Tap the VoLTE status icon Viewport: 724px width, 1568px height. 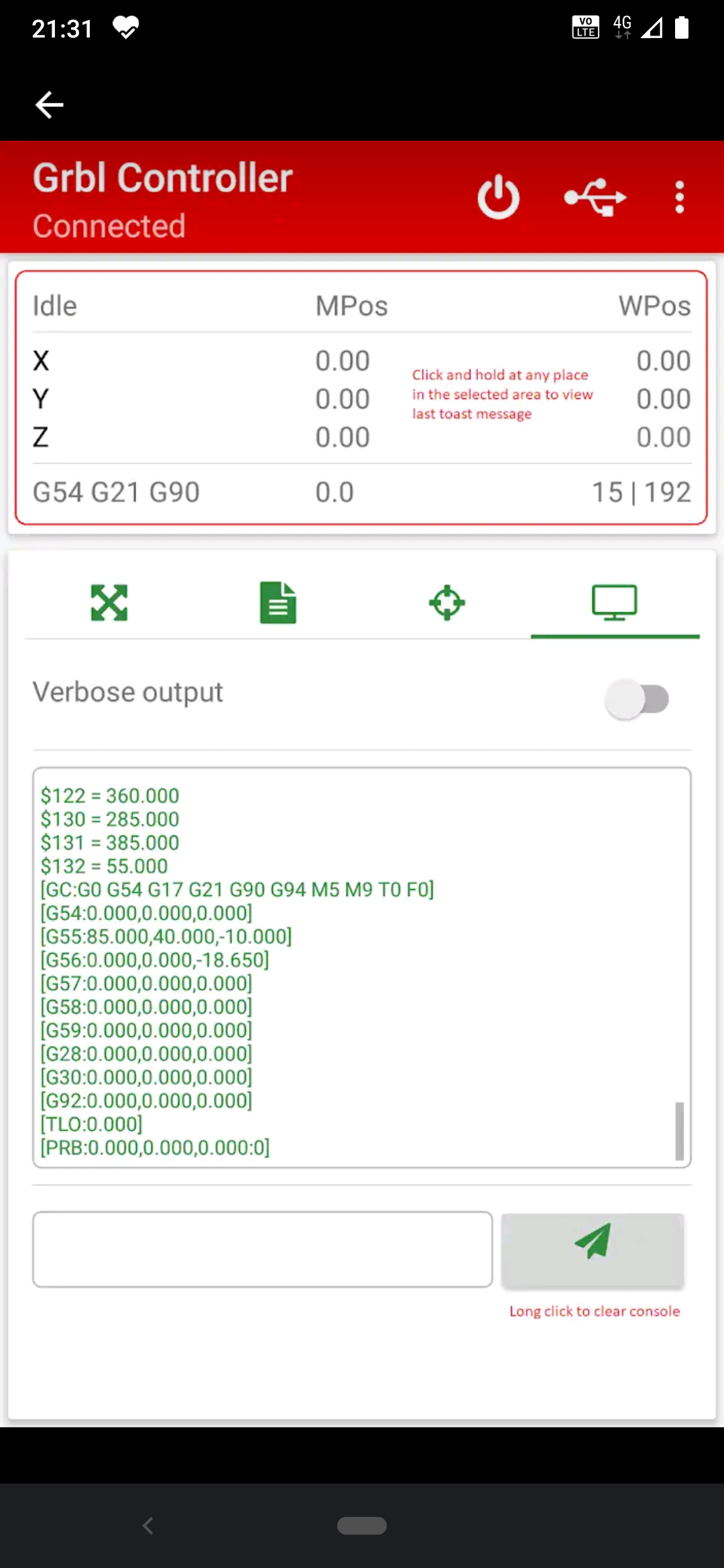[x=585, y=27]
